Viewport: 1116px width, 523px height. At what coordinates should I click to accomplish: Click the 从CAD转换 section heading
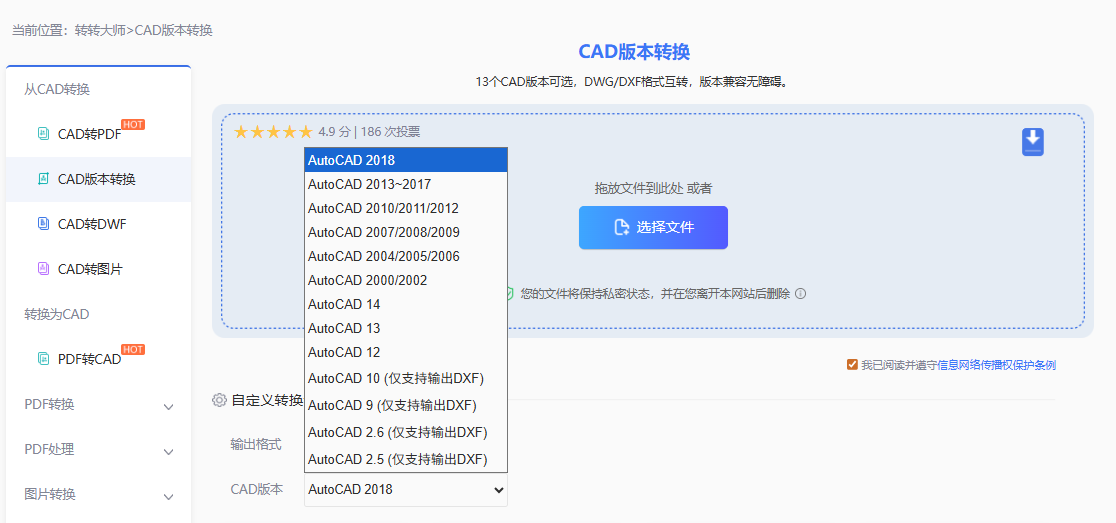57,89
